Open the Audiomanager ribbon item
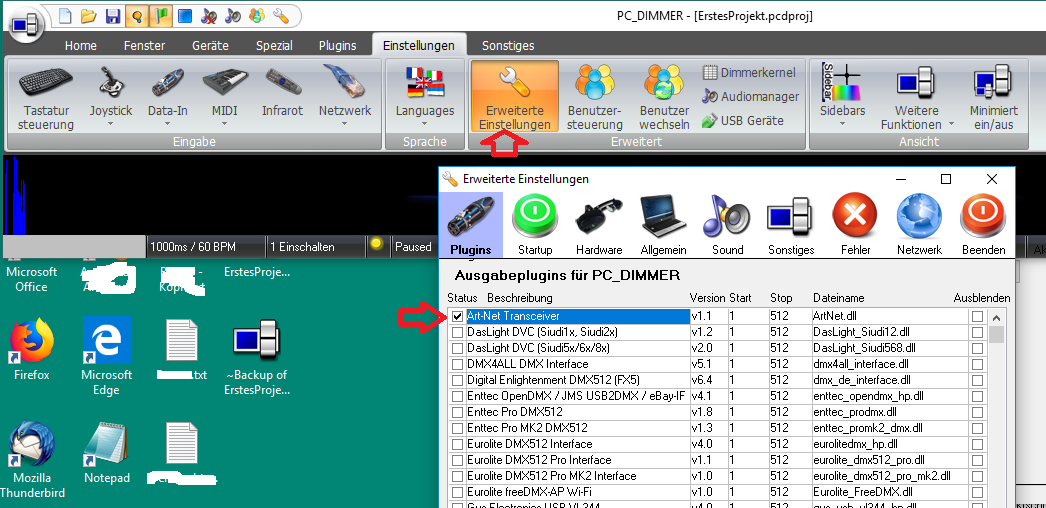The width and height of the screenshot is (1046, 508). tap(750, 96)
